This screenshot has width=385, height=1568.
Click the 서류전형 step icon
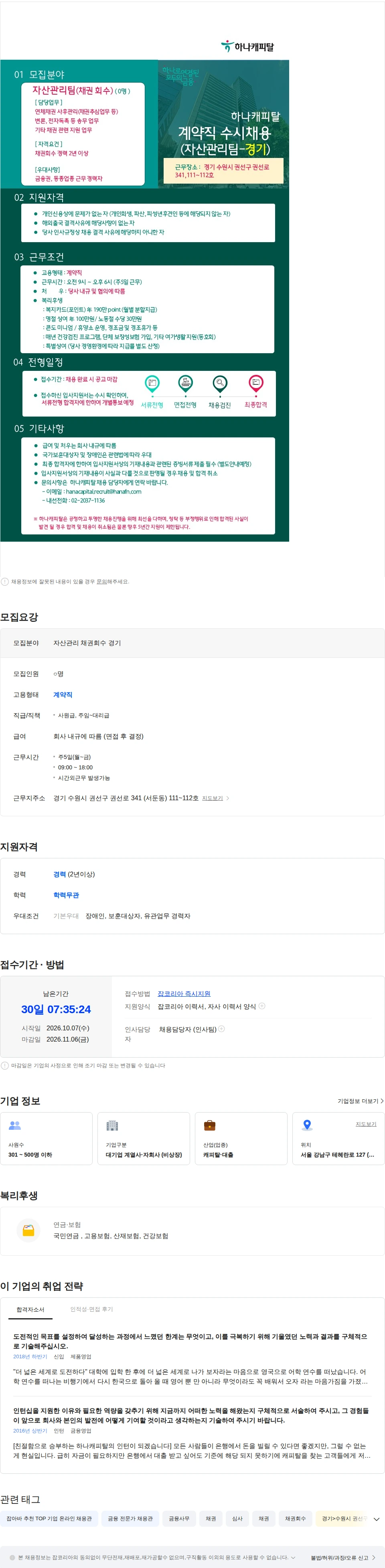pos(152,384)
